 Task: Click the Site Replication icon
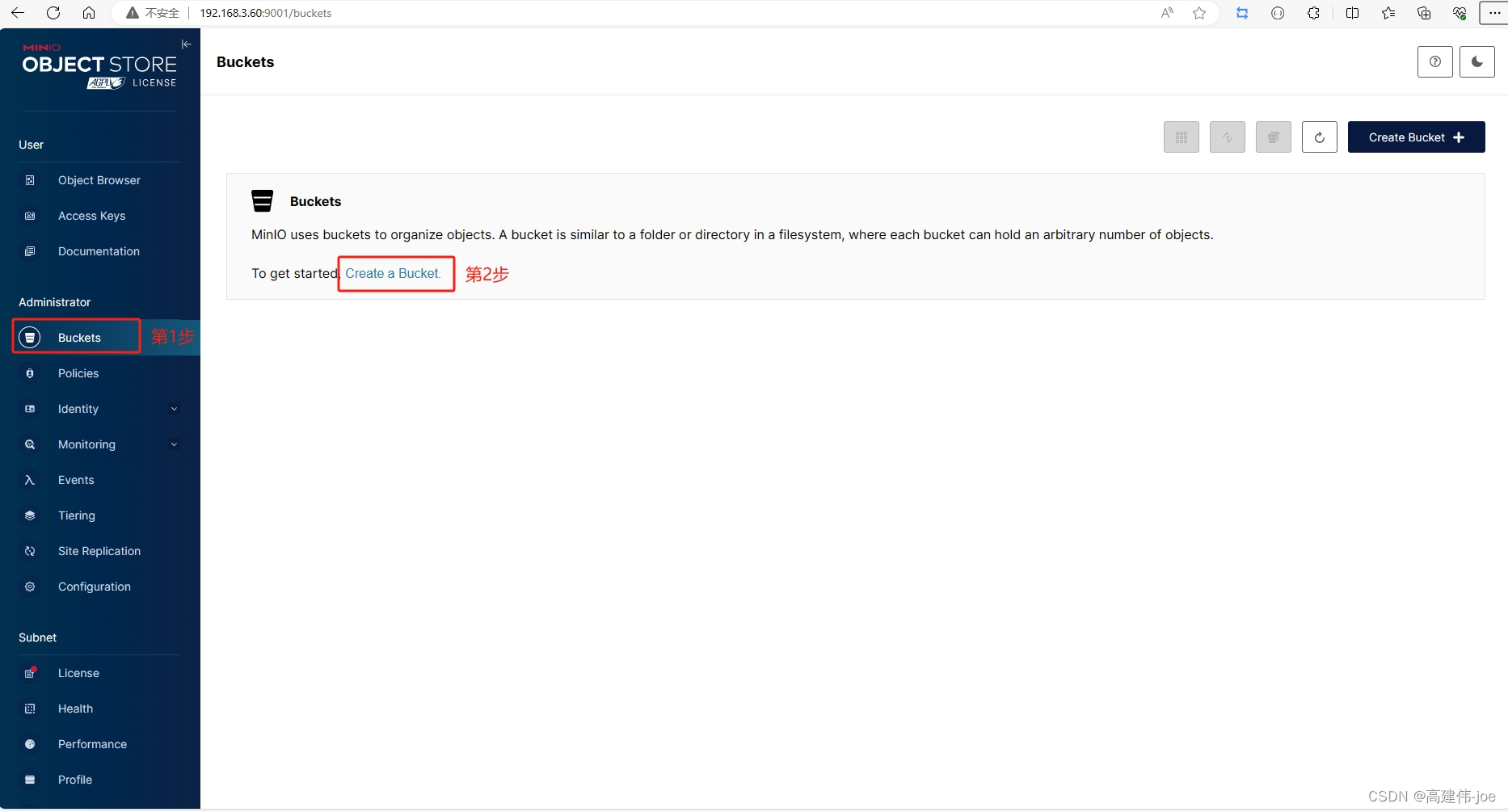[30, 551]
